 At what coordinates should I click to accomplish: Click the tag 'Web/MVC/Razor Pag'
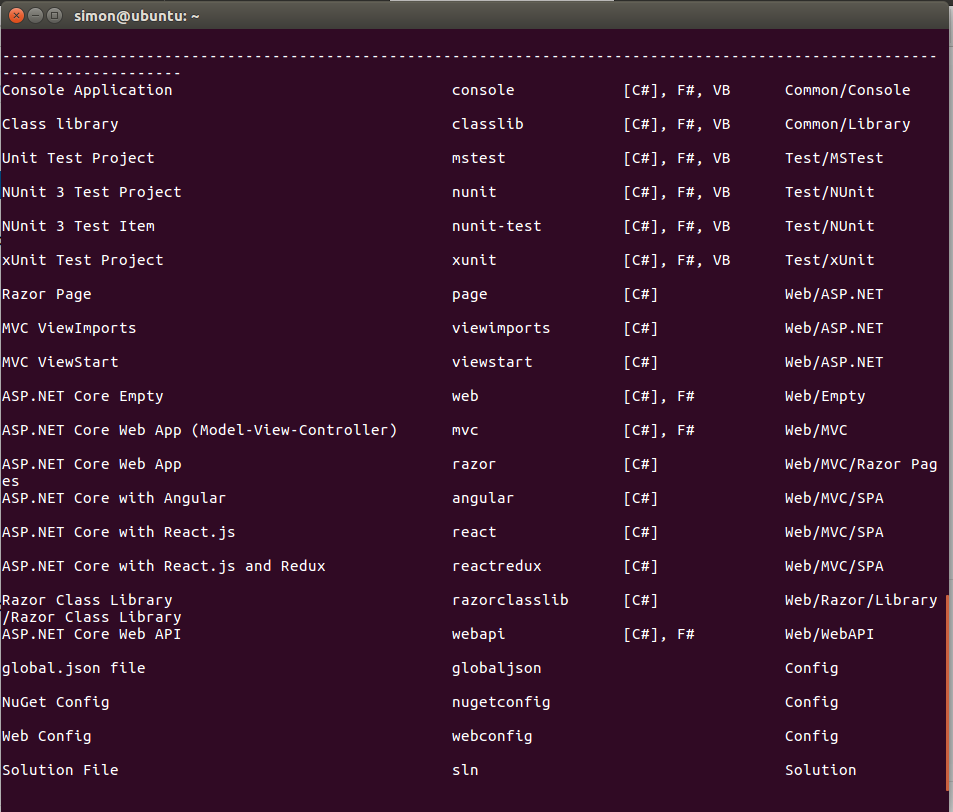[x=861, y=465]
